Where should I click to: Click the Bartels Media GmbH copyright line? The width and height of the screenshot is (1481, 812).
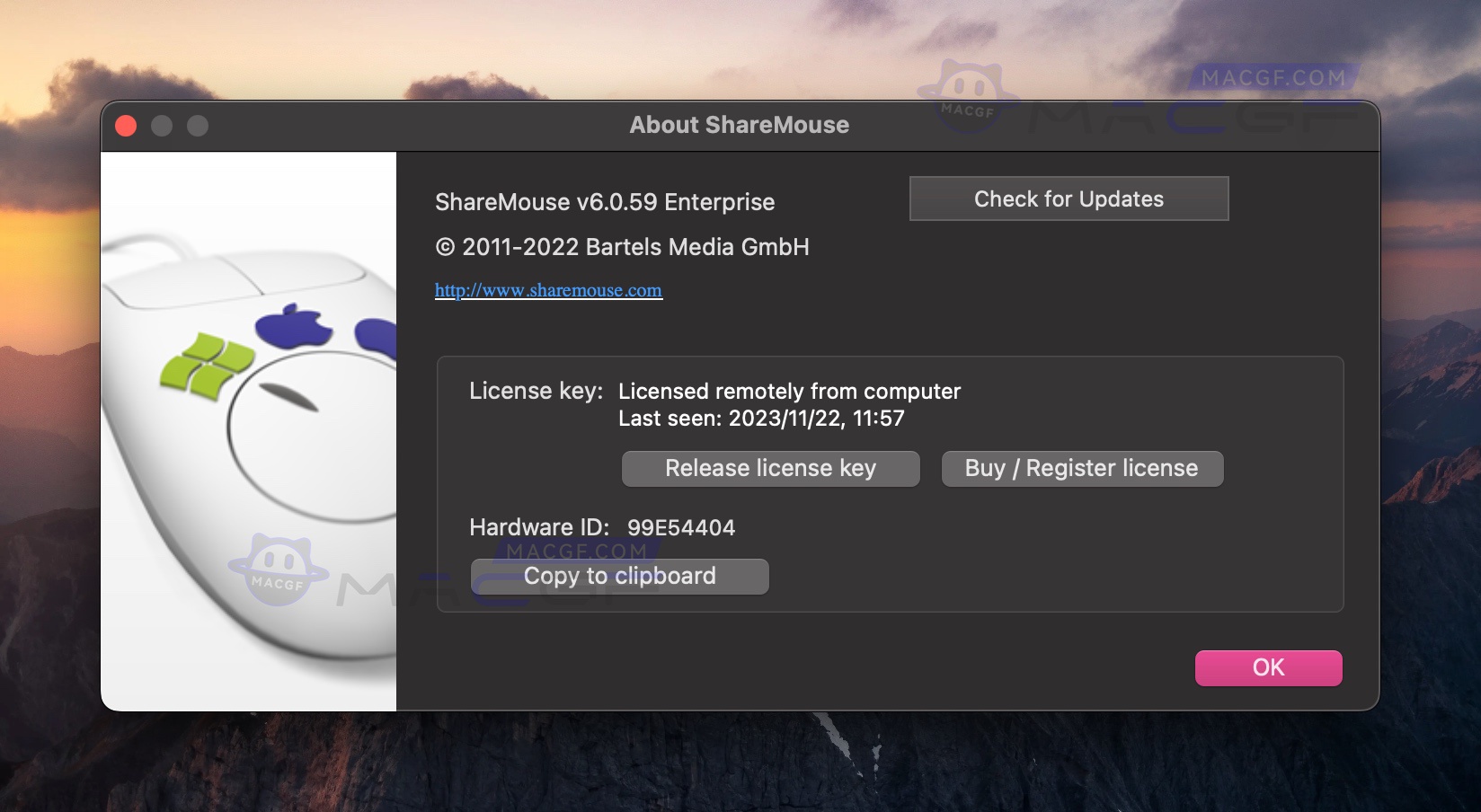pos(621,247)
